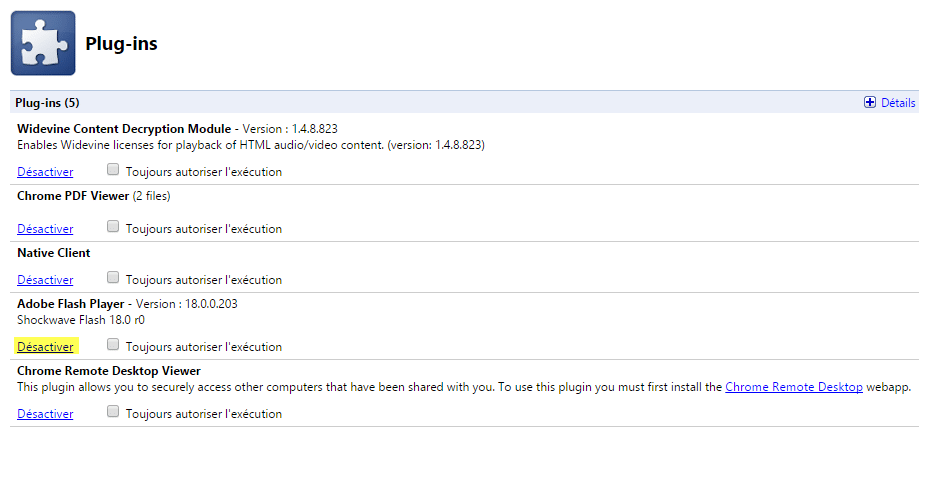Check always-allow box under Native Client
The height and width of the screenshot is (491, 929).
(113, 278)
